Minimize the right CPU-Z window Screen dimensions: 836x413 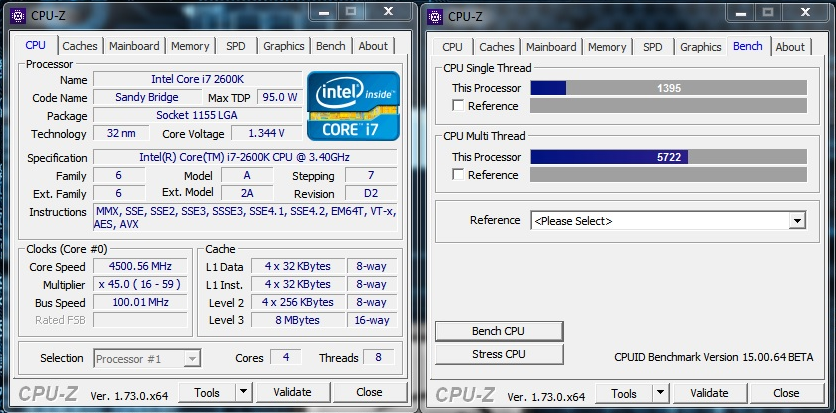tap(741, 12)
